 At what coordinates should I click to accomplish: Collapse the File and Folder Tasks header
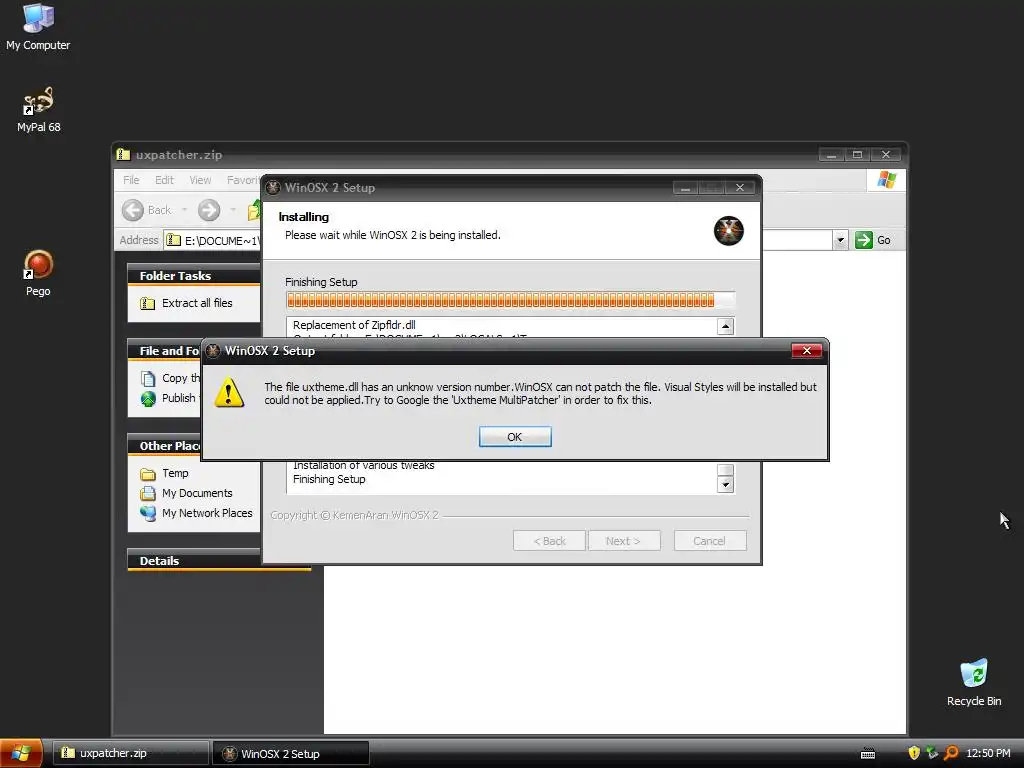click(165, 351)
